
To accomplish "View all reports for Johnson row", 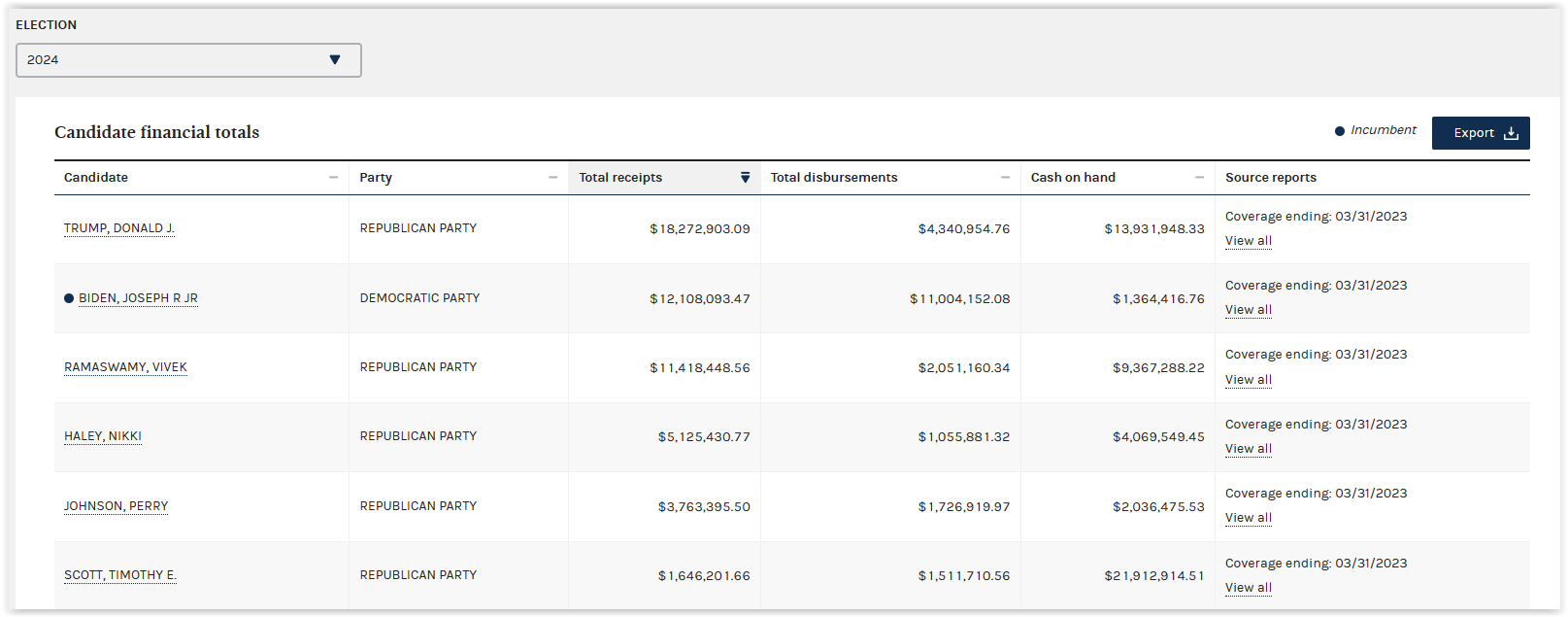I will (x=1249, y=518).
